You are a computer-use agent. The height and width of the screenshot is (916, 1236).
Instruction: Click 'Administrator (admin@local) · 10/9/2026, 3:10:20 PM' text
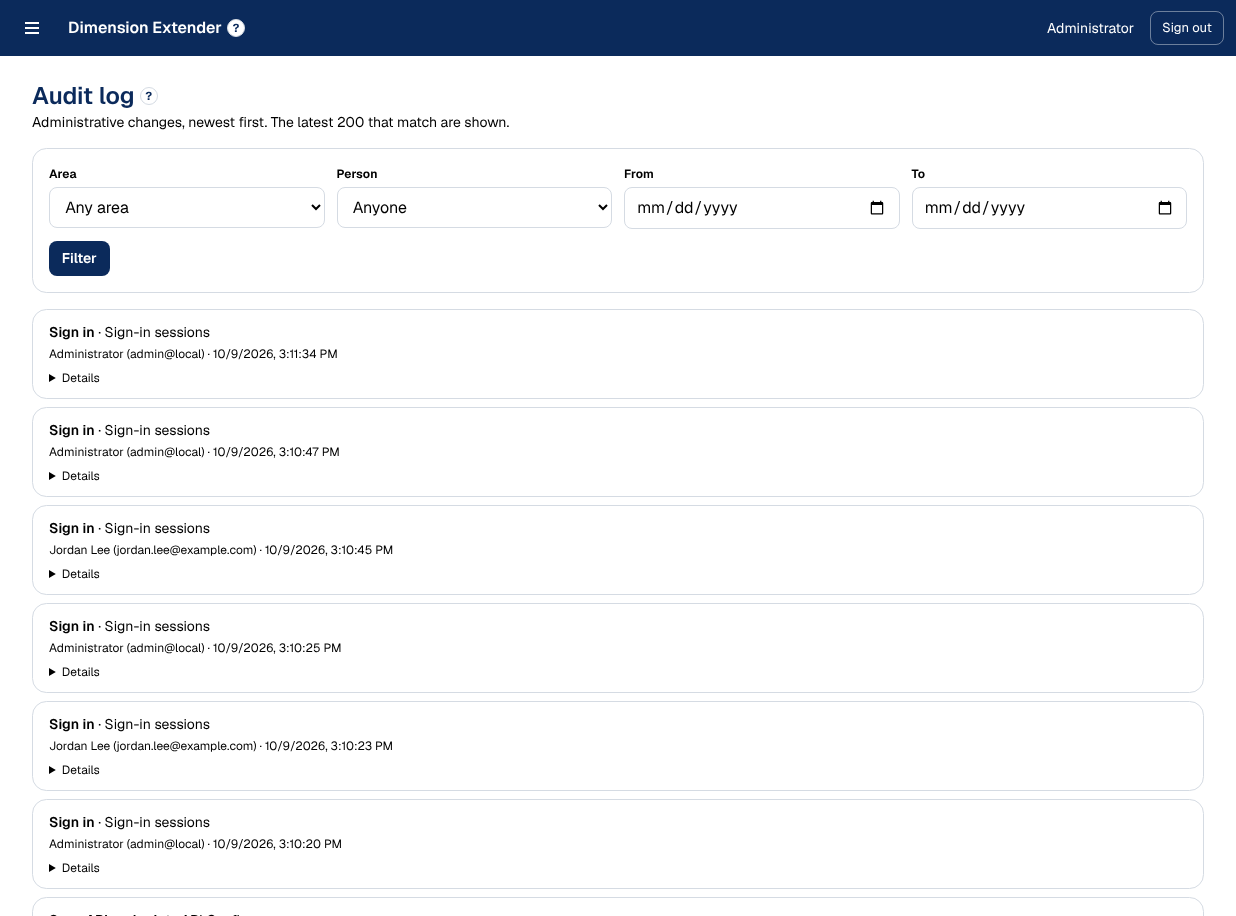click(195, 844)
